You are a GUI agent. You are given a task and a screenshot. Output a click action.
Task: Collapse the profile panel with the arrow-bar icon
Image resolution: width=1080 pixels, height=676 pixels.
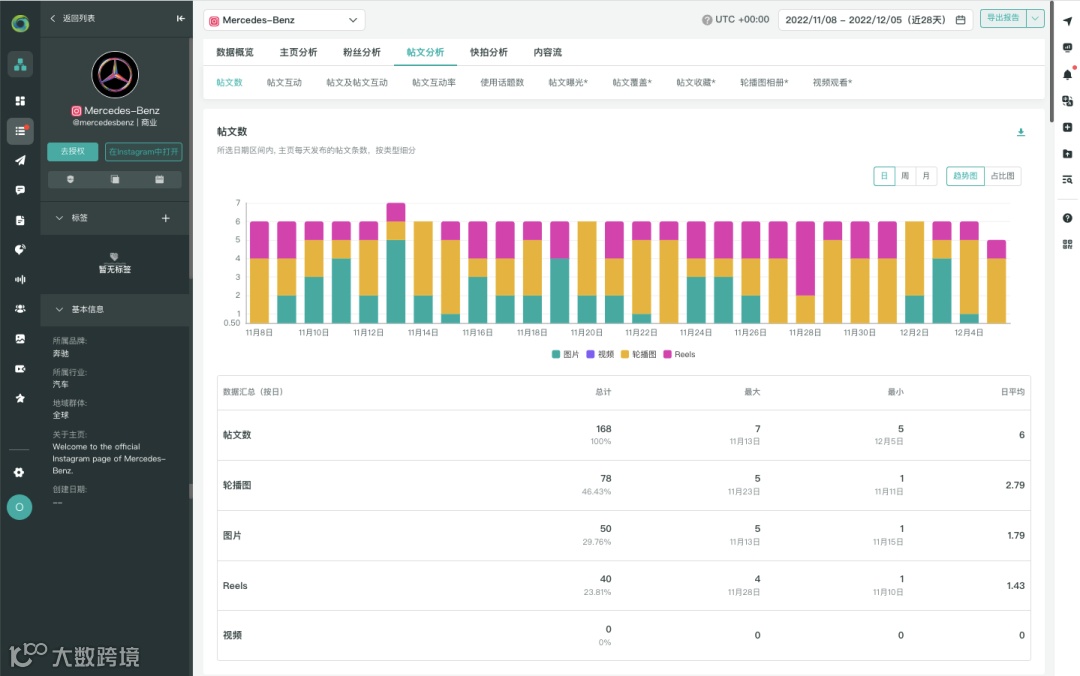(x=180, y=19)
